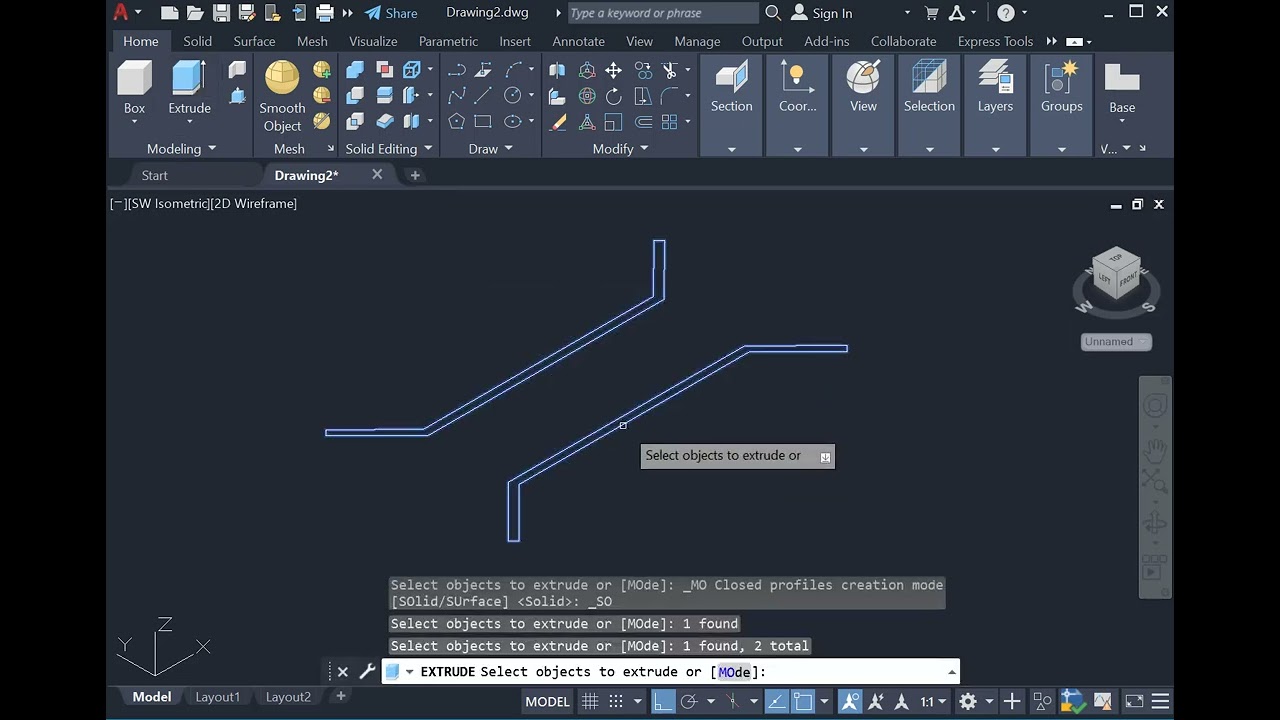Click the keyword search input field
Viewport: 1280px width, 720px height.
(664, 13)
